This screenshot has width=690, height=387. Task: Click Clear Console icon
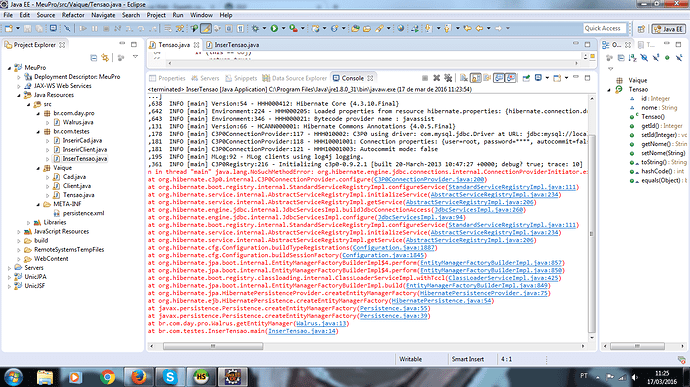point(464,78)
